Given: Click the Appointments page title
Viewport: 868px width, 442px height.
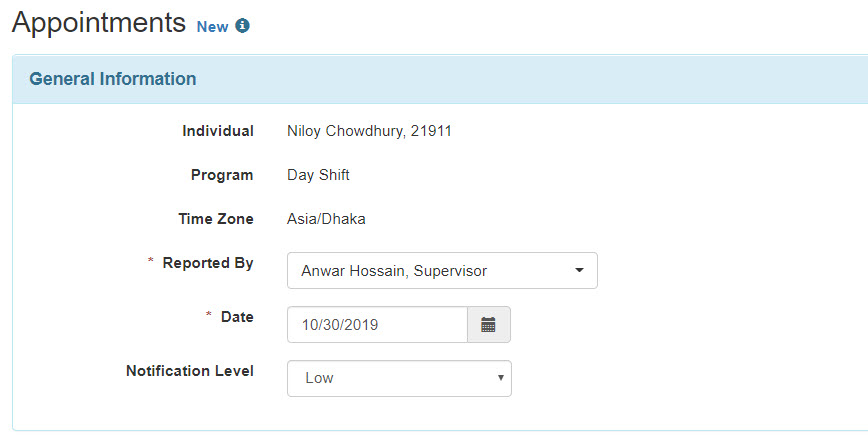Looking at the screenshot, I should click(99, 23).
